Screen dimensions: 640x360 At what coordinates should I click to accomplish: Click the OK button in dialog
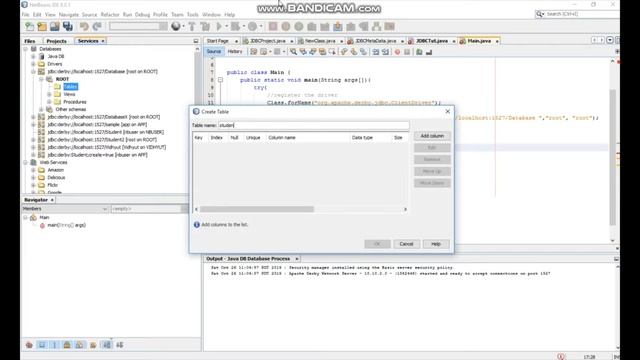pos(377,244)
